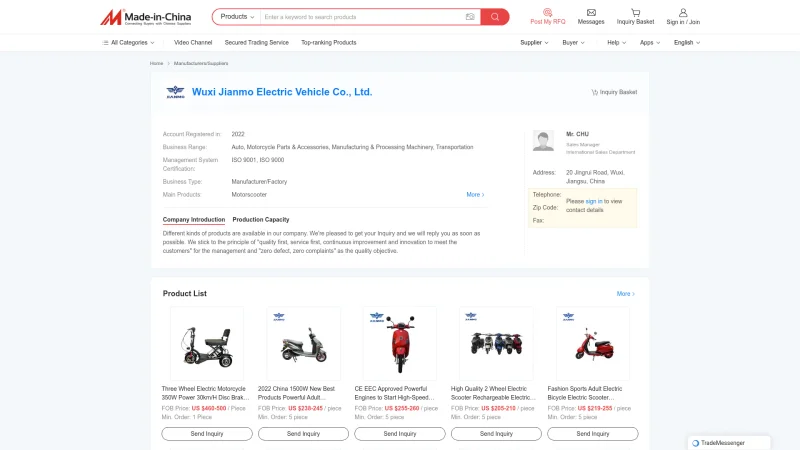Open the Inquiry Basket cart in header
The width and height of the screenshot is (800, 450).
(x=635, y=17)
